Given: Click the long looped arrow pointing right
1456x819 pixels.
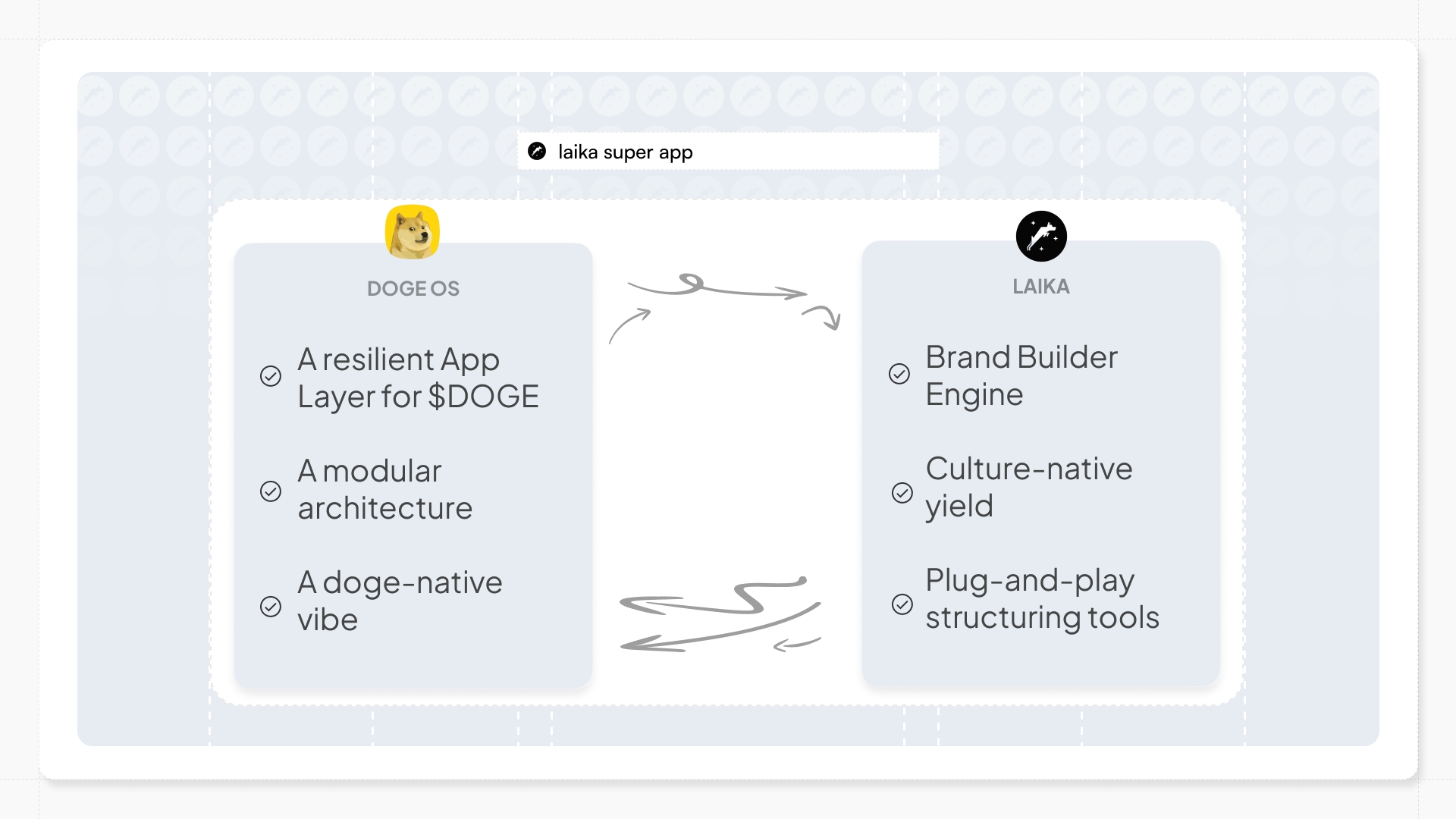Looking at the screenshot, I should point(717,288).
